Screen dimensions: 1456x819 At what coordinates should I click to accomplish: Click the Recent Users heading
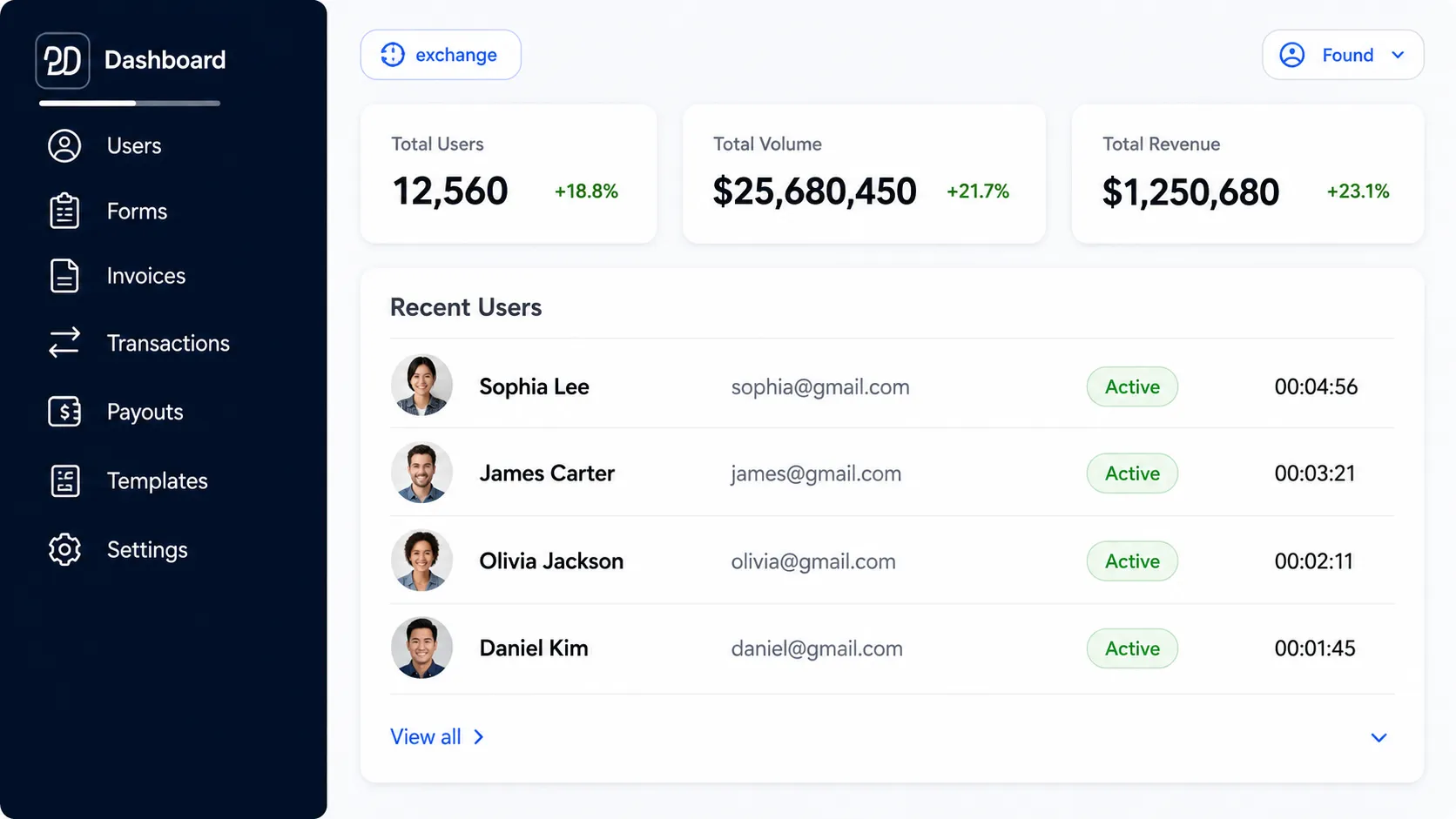(x=466, y=307)
